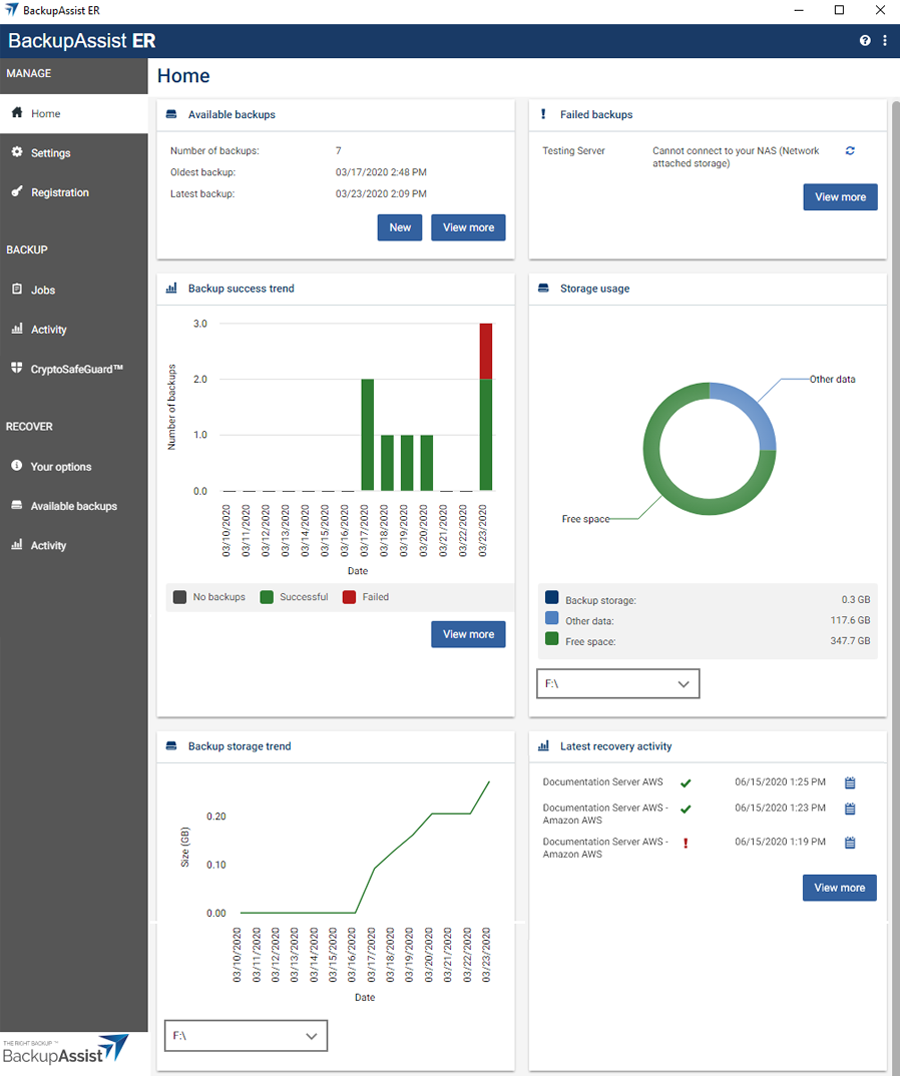Click the Failed backups exclamation icon
Screen dimensions: 900x1076
pyautogui.click(x=543, y=114)
